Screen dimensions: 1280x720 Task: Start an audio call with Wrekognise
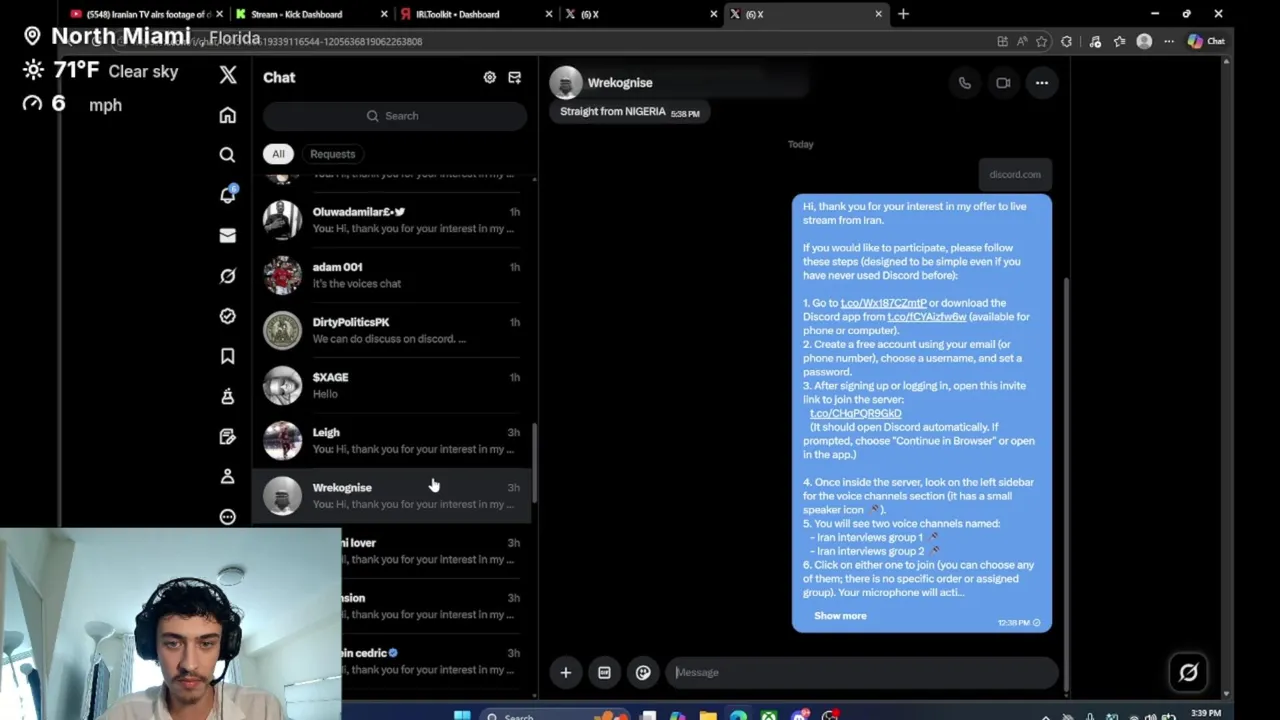965,83
